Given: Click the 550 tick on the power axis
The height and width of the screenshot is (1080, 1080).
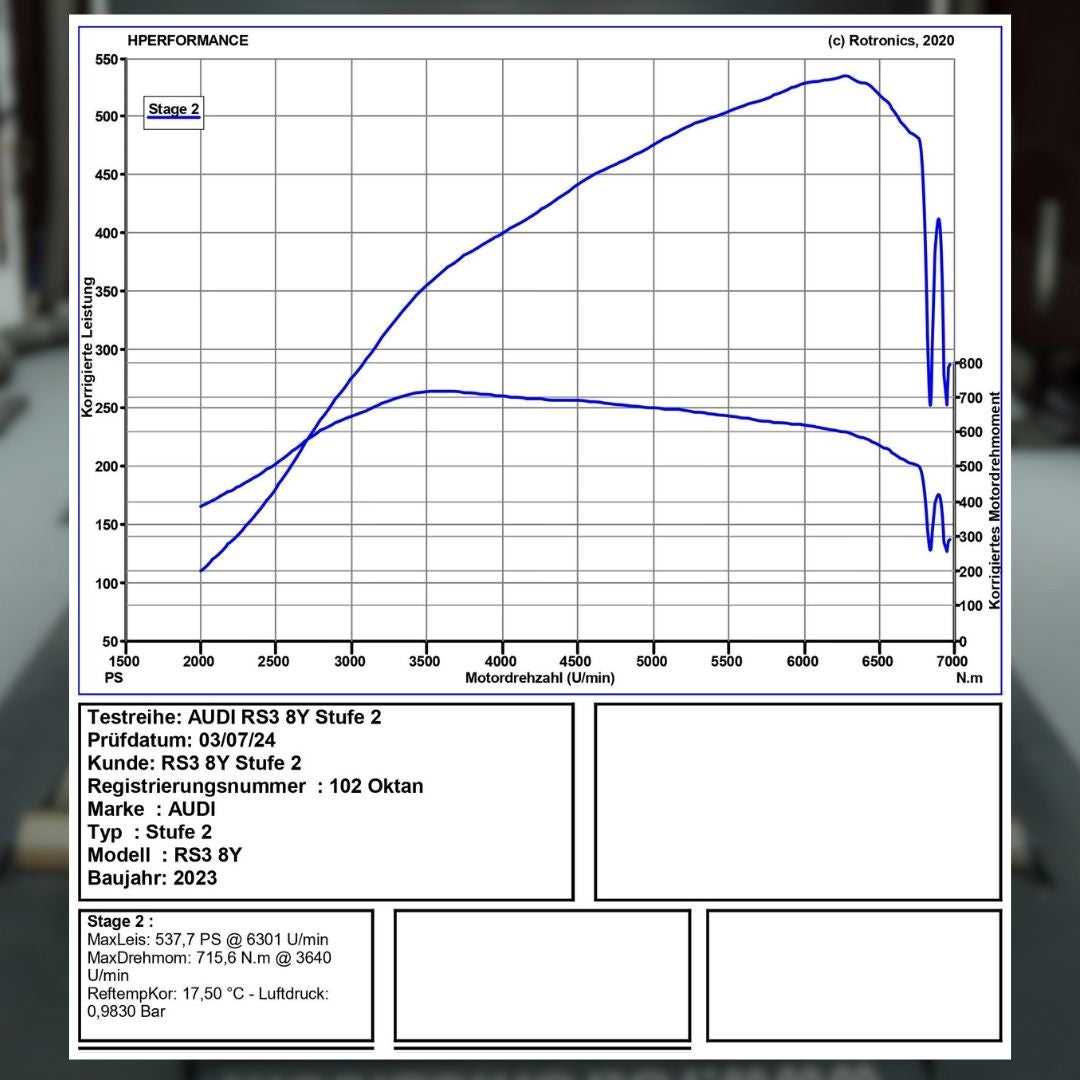Looking at the screenshot, I should click(x=106, y=59).
